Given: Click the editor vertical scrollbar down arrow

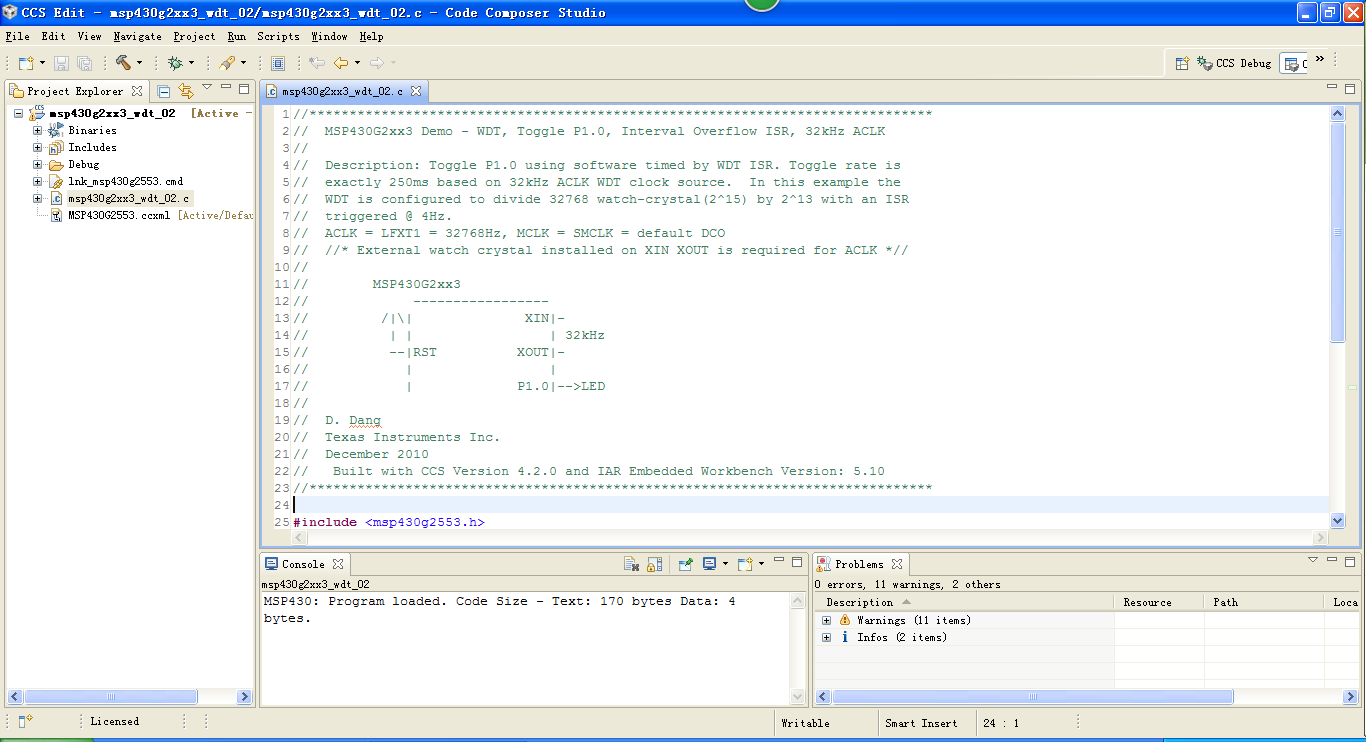Looking at the screenshot, I should click(1338, 521).
